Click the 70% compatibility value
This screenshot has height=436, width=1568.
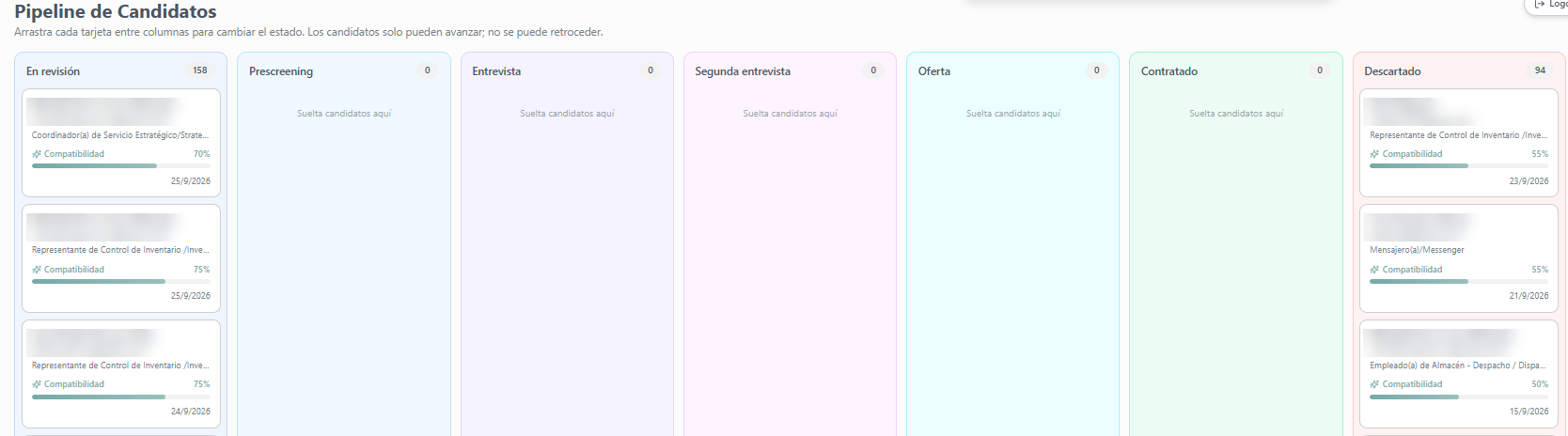(202, 154)
